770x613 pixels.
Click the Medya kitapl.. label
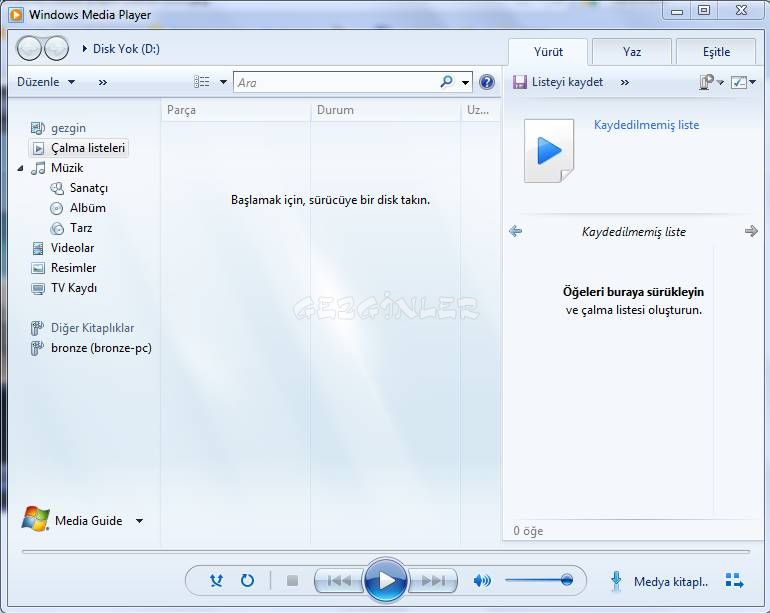click(671, 582)
